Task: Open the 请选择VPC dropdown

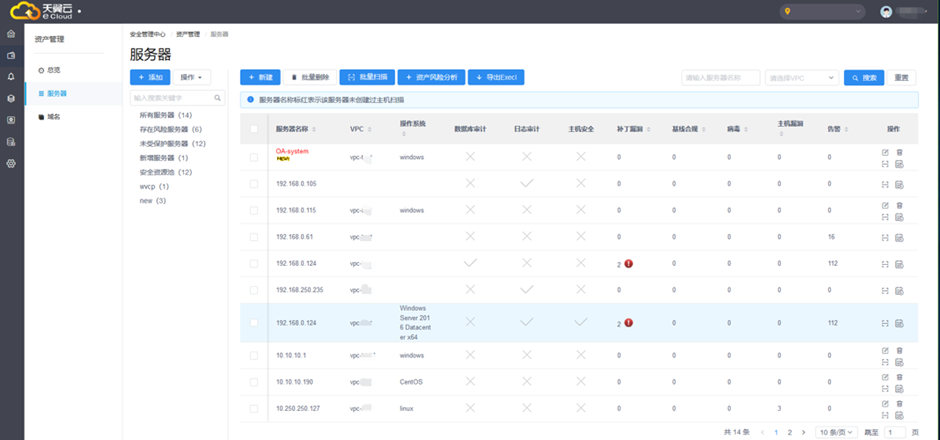Action: pos(802,77)
